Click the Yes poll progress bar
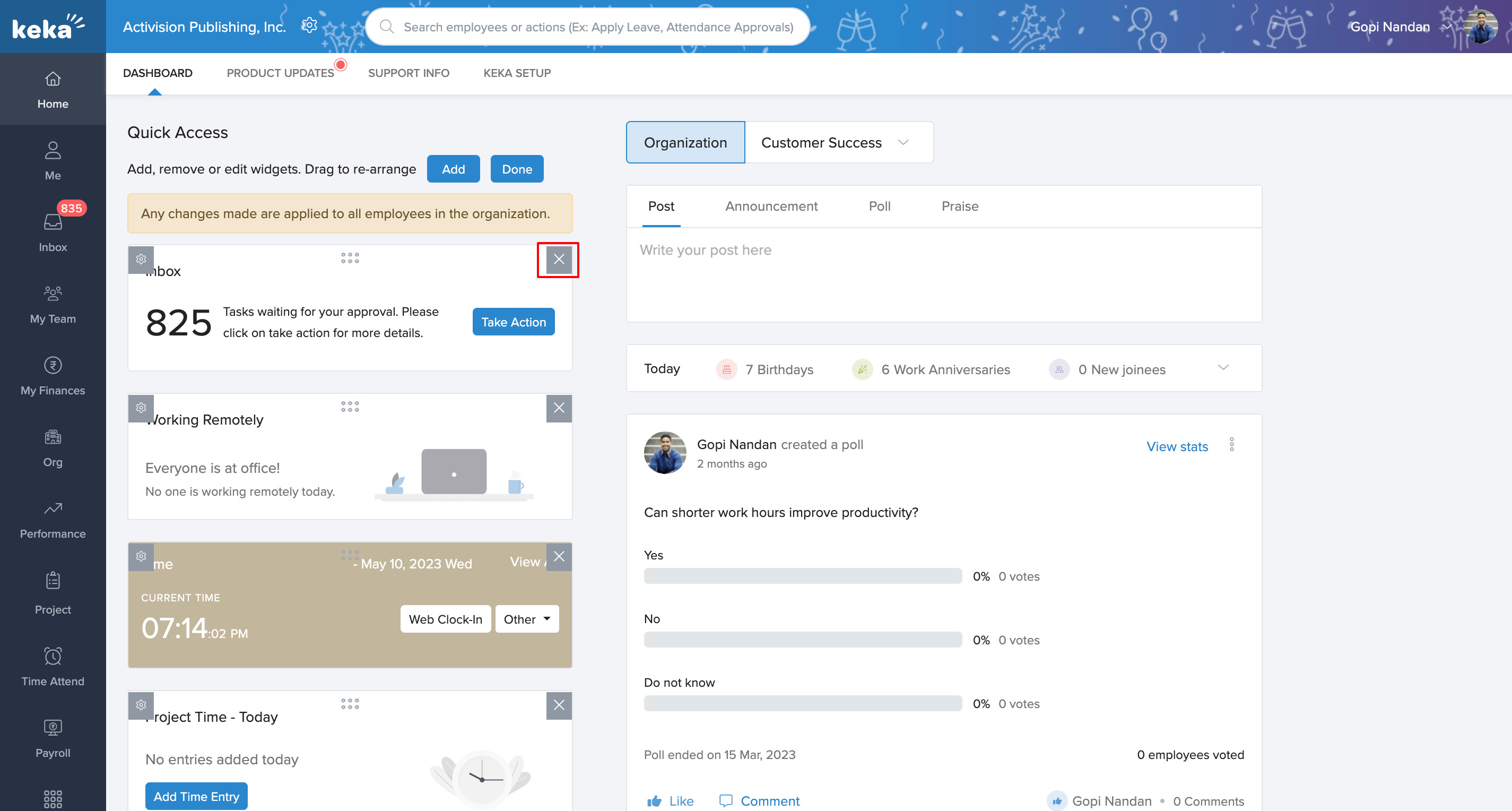This screenshot has width=1512, height=811. (x=803, y=576)
